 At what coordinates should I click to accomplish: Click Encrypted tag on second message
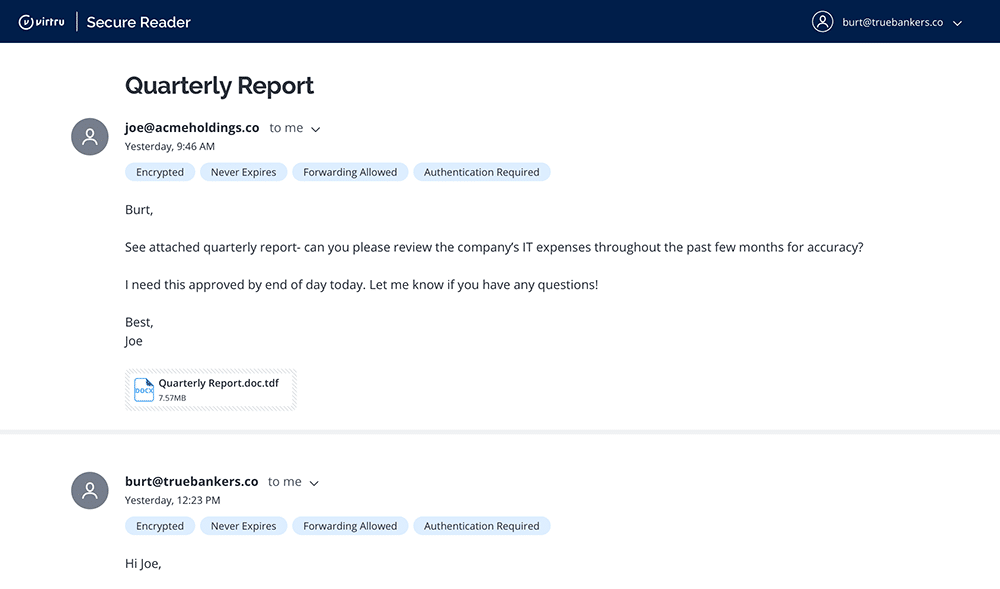[x=160, y=526]
